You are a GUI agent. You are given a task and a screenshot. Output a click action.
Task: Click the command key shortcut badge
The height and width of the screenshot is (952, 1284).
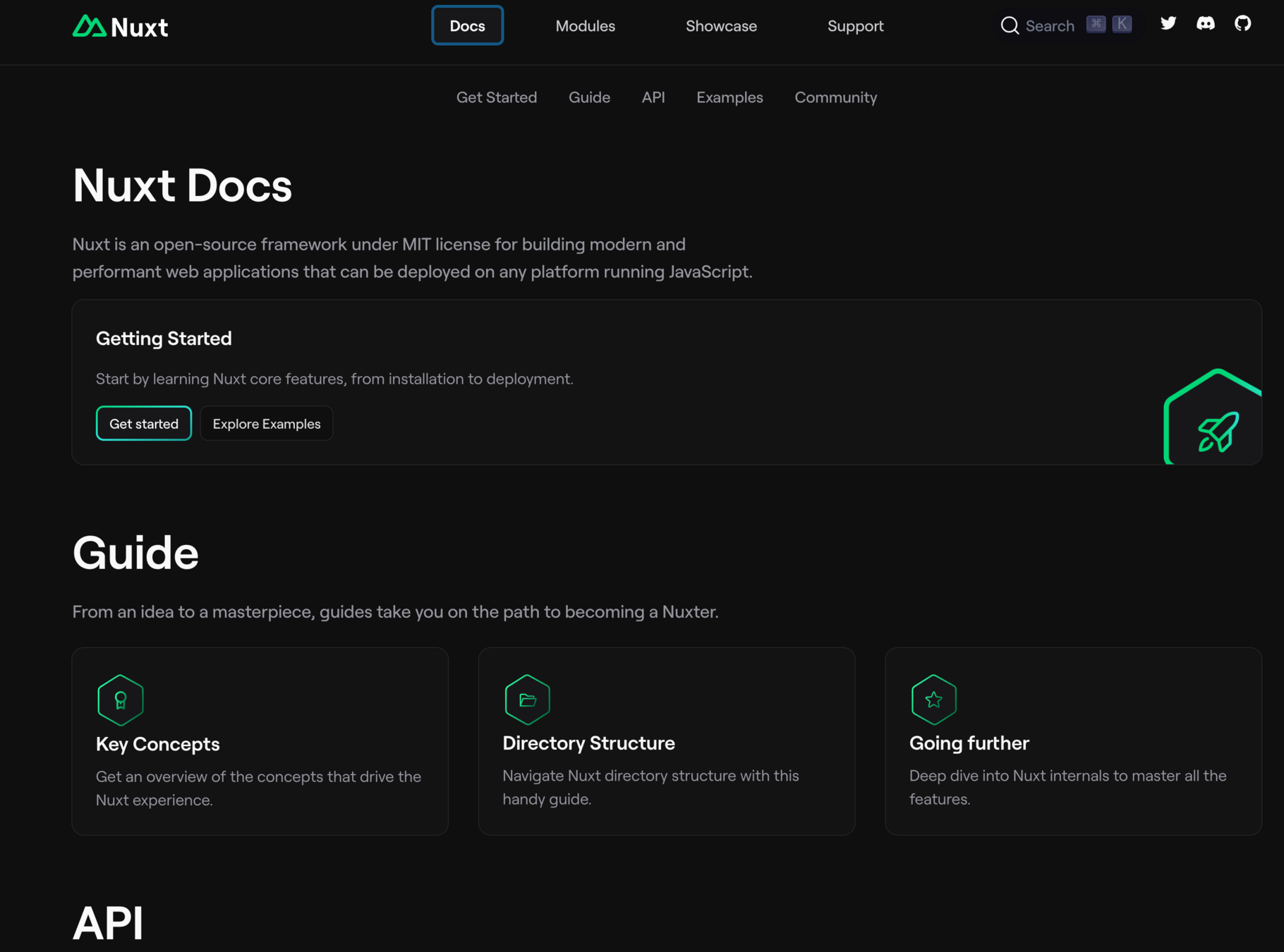click(x=1096, y=24)
